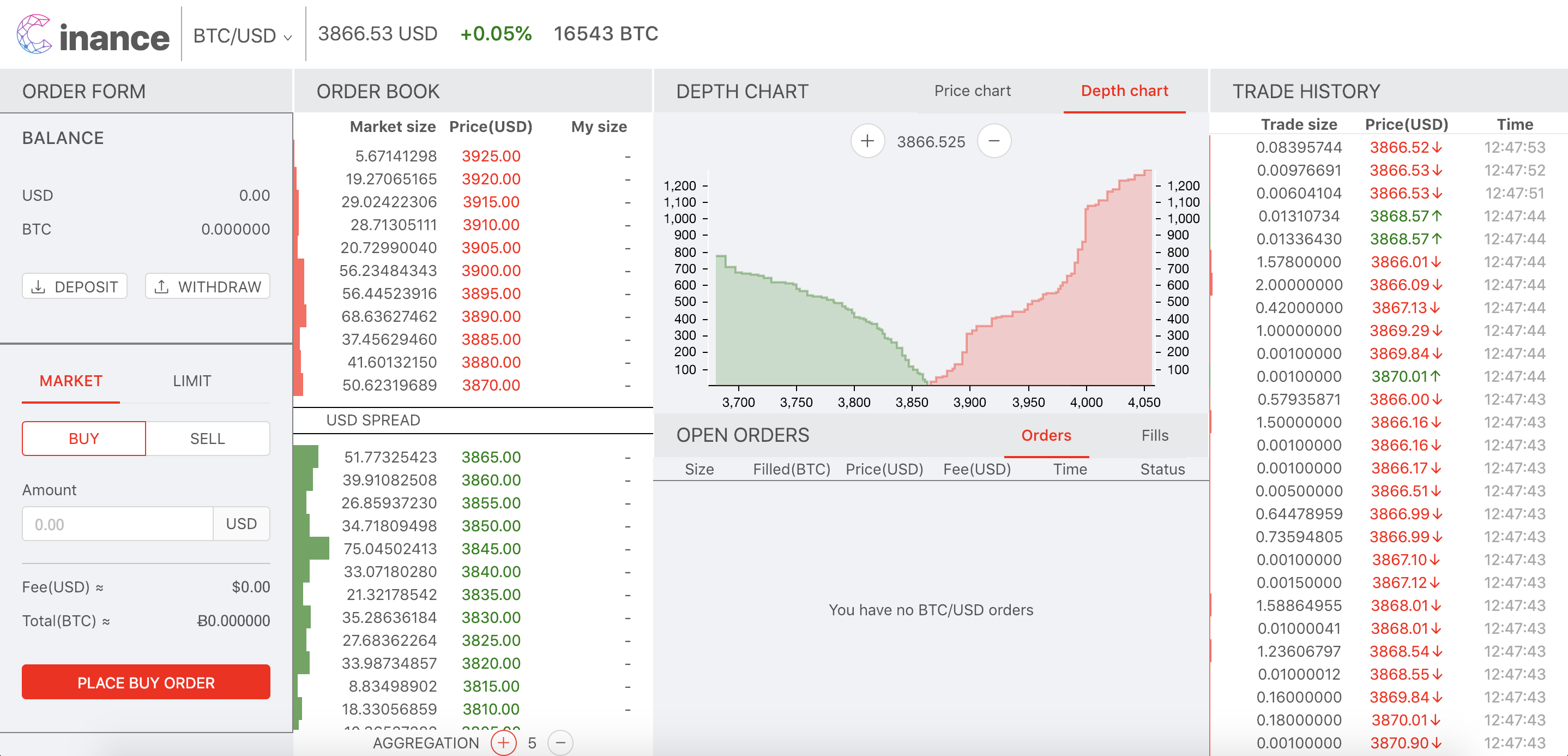Screen dimensions: 1568x756
Task: Click the USD amount currency selector
Action: click(241, 524)
